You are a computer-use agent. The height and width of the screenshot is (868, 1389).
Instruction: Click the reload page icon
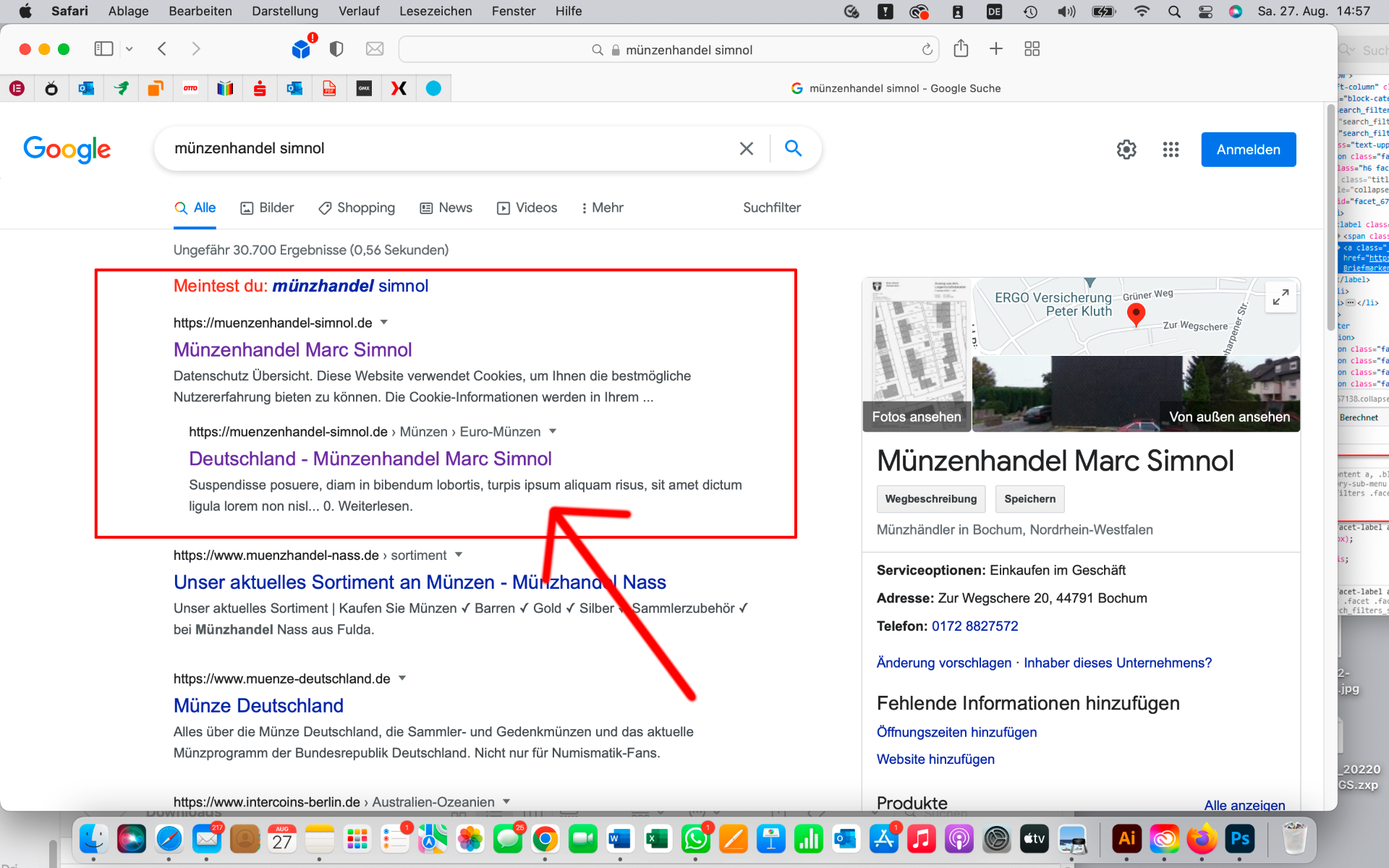(x=927, y=49)
